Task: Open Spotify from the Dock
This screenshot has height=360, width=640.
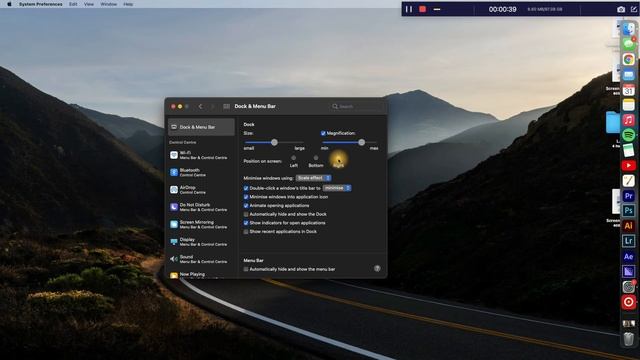Action: (x=629, y=135)
